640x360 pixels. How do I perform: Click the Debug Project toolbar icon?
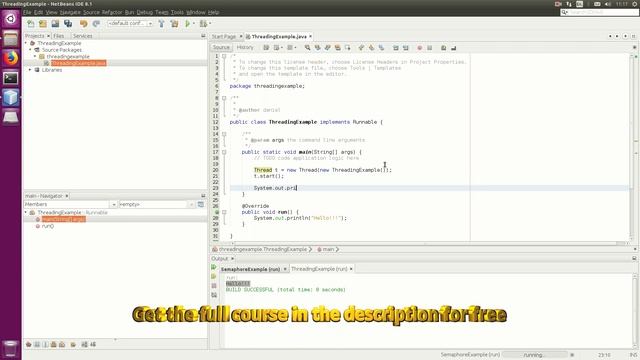click(203, 24)
